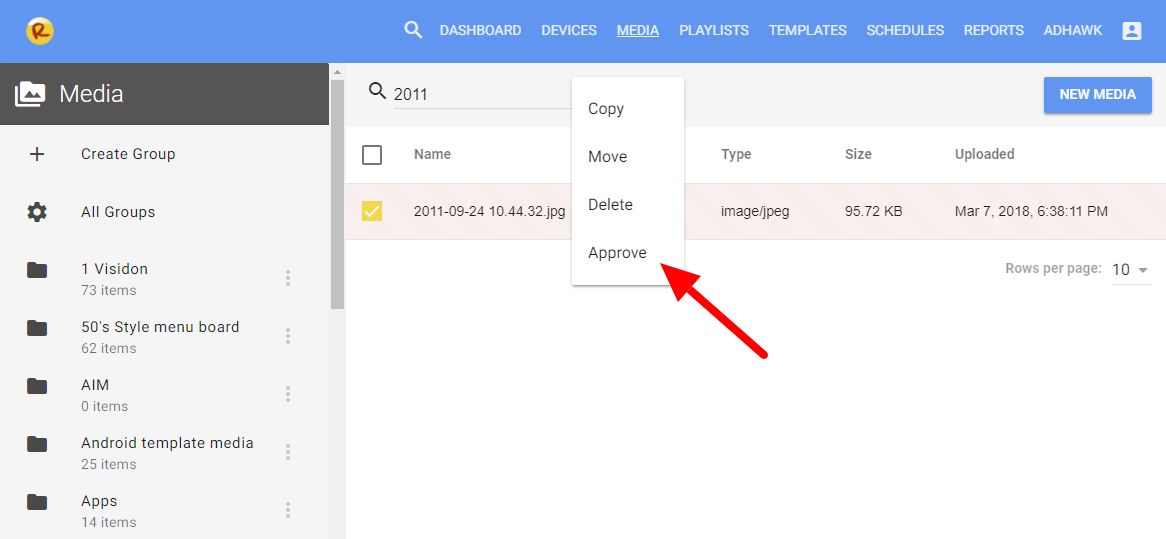Viewport: 1166px width, 539px height.
Task: Uncheck the 2011-09-24 10.44.32.jpg row checkbox
Action: [372, 211]
